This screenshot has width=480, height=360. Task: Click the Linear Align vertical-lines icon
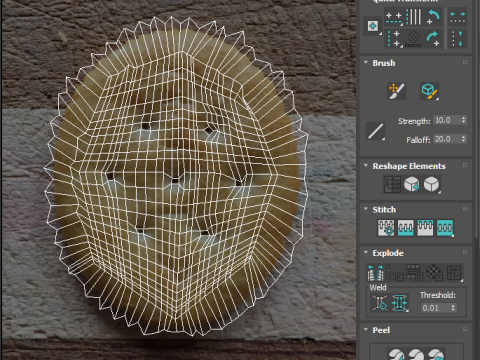(414, 17)
